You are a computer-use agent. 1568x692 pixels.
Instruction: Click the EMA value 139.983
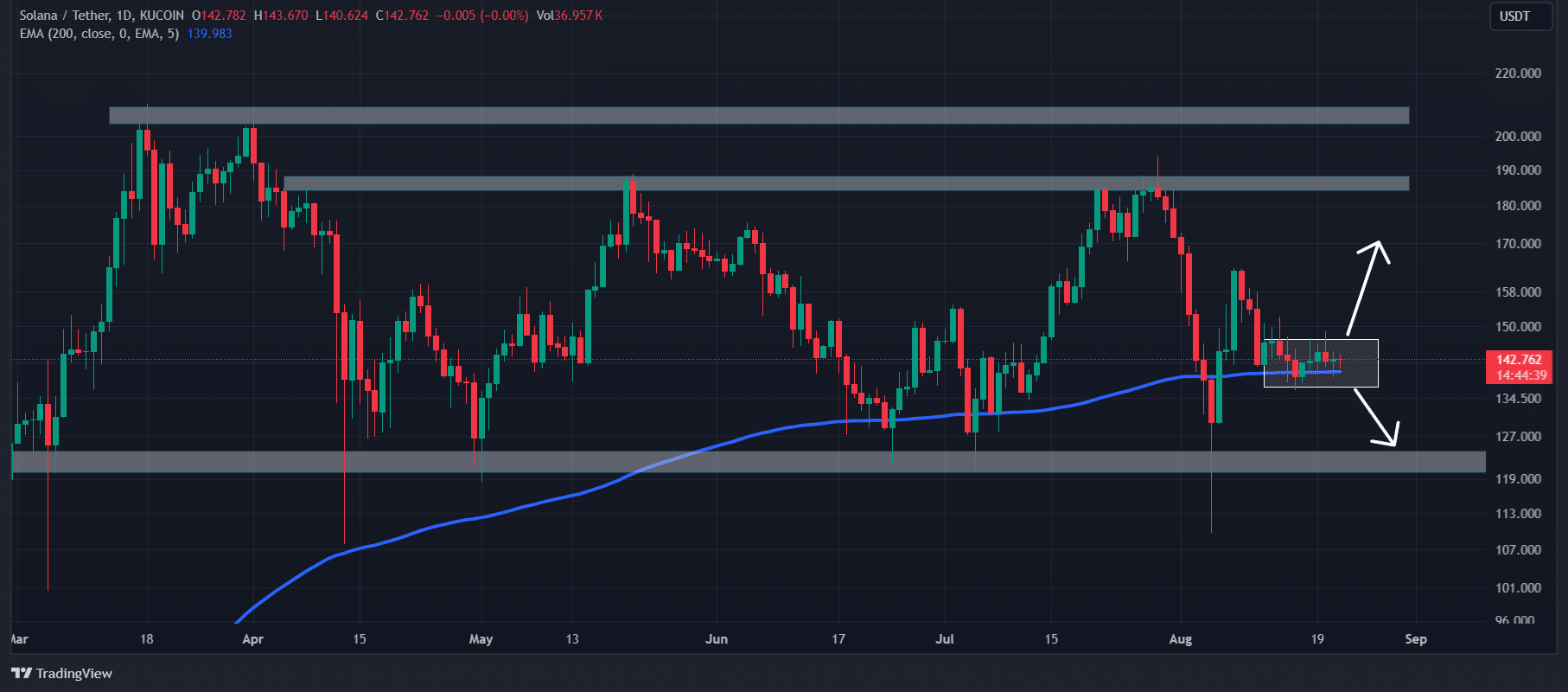coord(209,34)
